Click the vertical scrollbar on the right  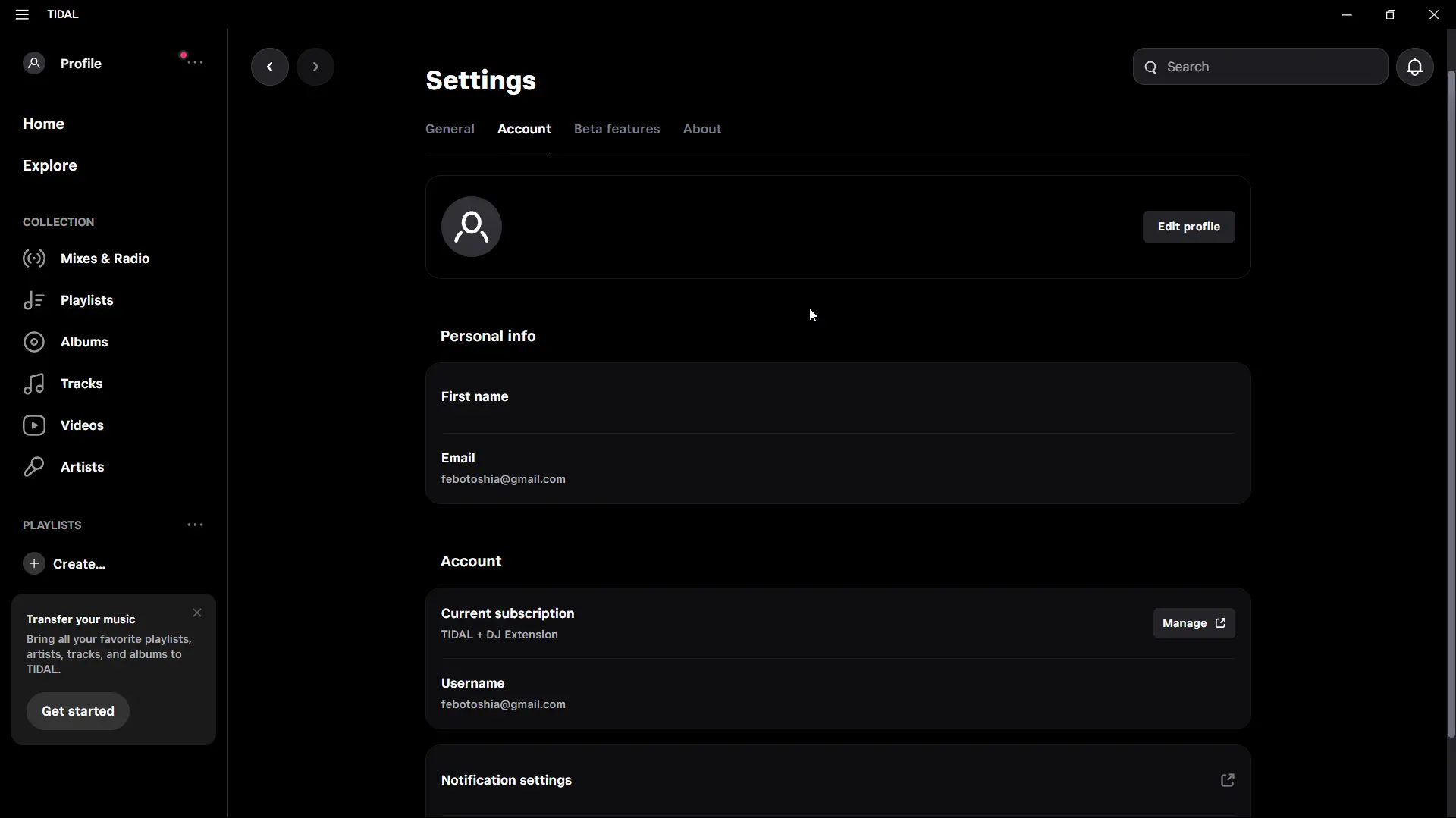click(1451, 402)
